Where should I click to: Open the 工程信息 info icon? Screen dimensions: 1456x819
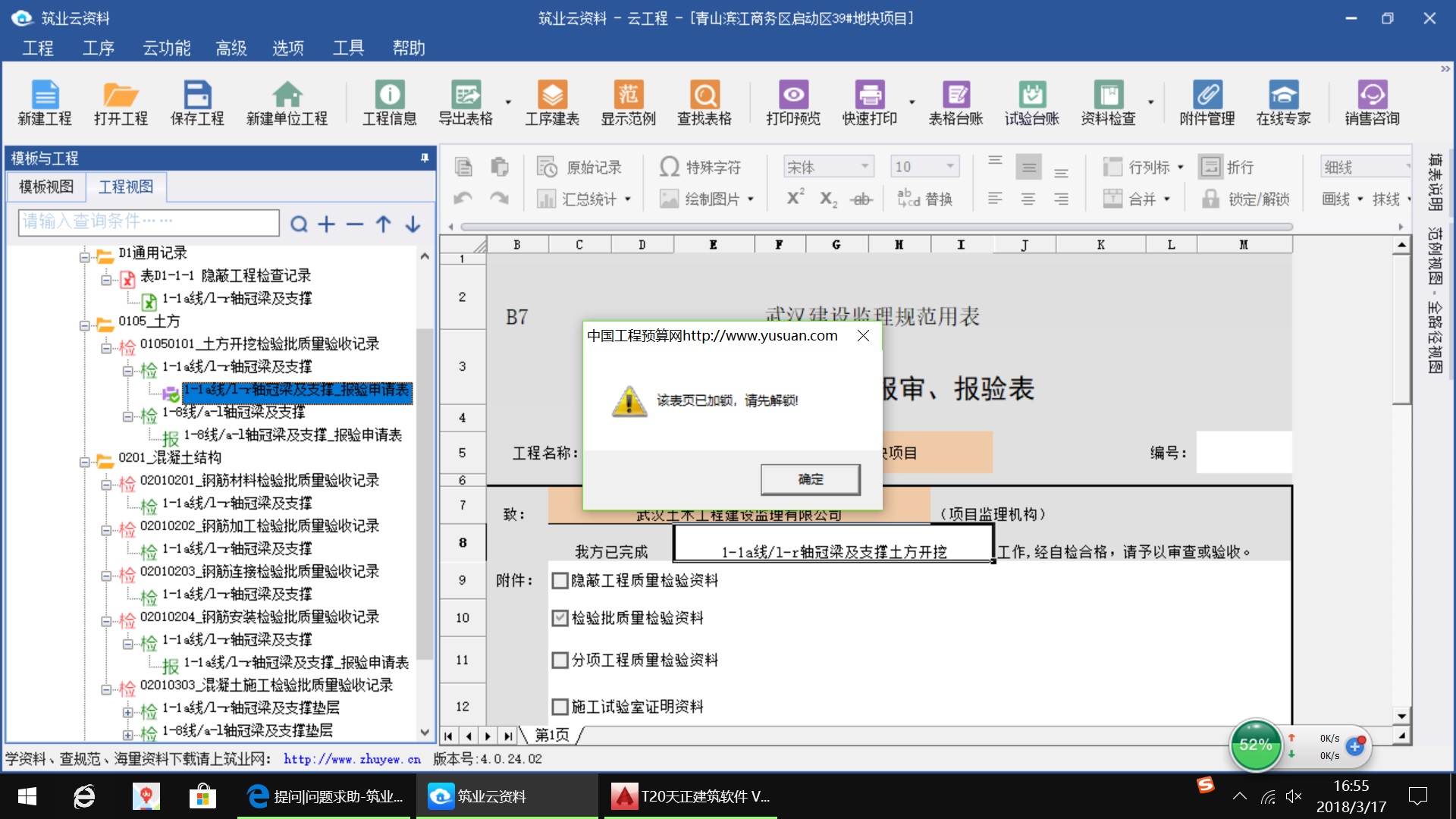pyautogui.click(x=389, y=102)
